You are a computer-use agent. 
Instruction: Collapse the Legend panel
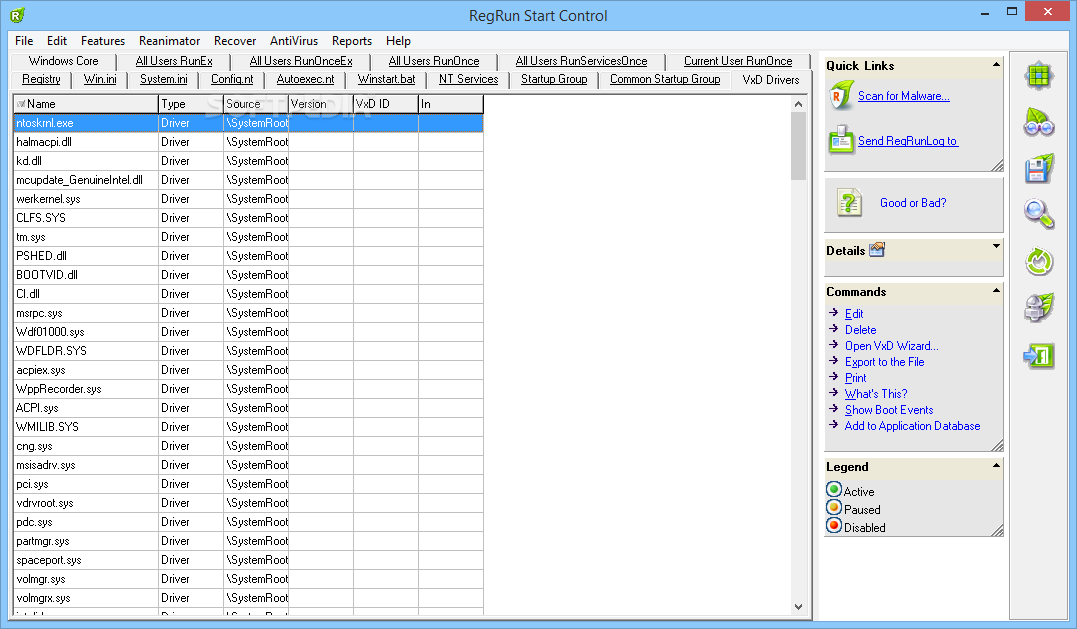996,466
